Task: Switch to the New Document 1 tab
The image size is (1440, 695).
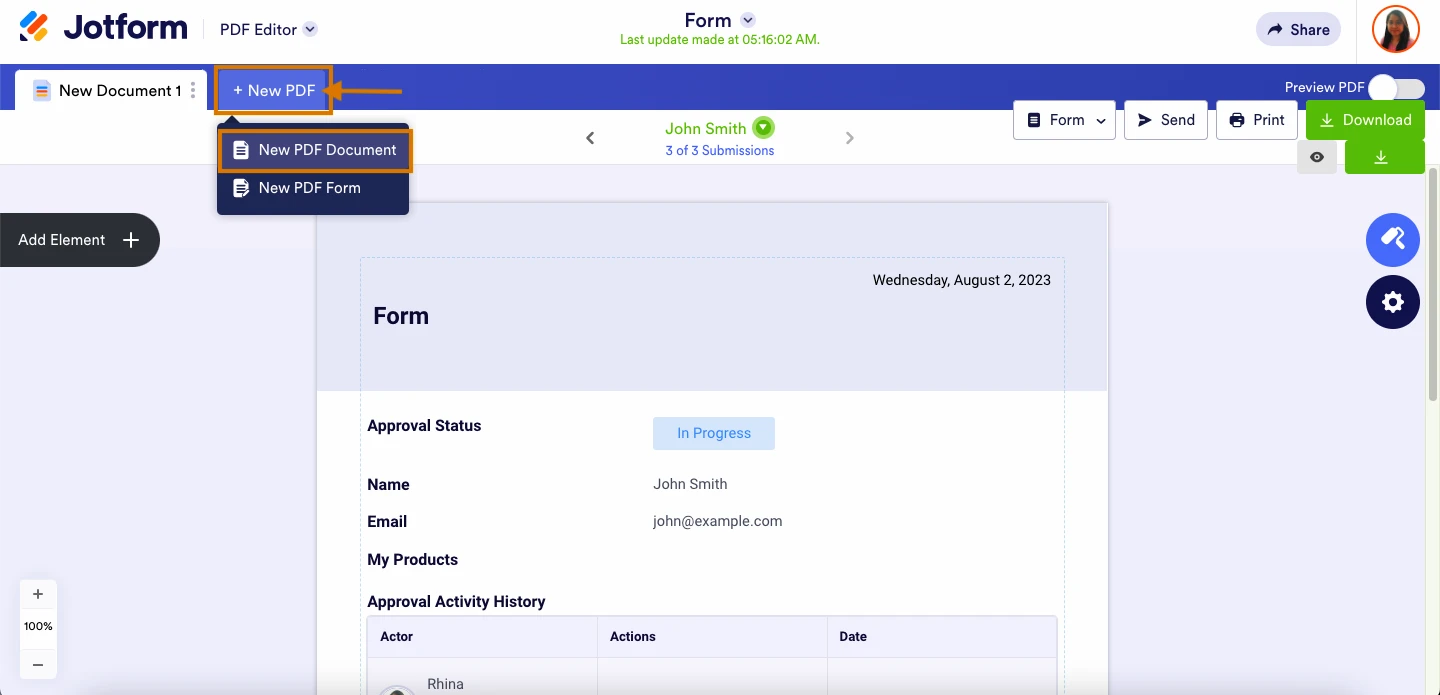Action: point(108,90)
